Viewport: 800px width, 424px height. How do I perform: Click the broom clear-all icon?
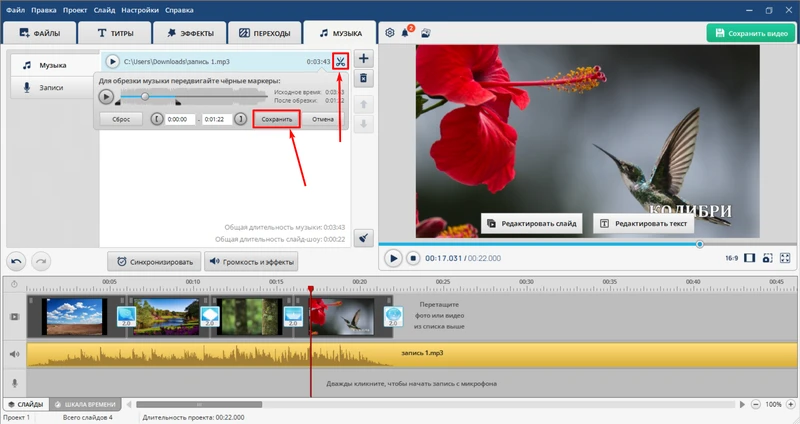pos(364,238)
